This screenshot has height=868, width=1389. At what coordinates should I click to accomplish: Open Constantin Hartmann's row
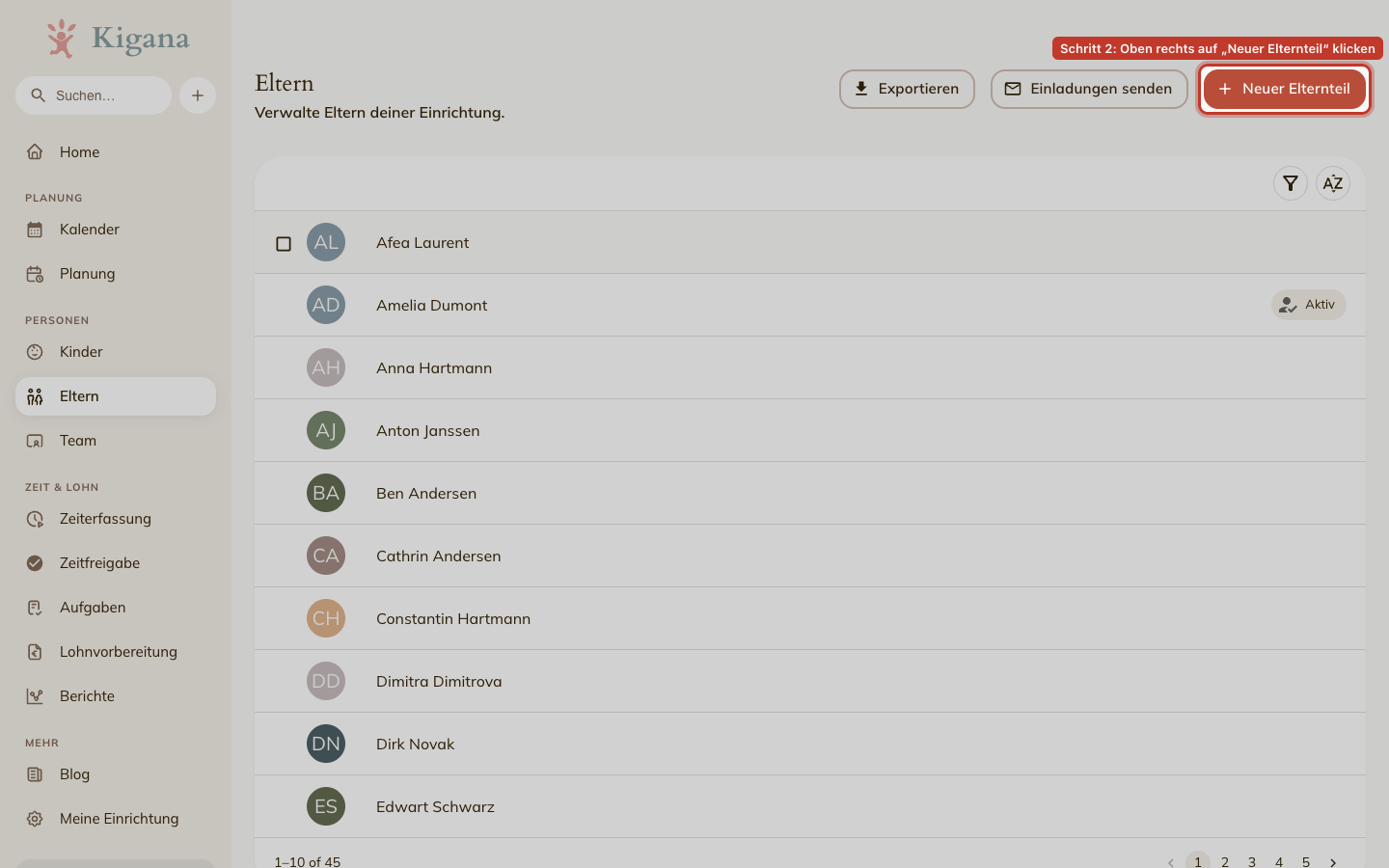(x=810, y=618)
